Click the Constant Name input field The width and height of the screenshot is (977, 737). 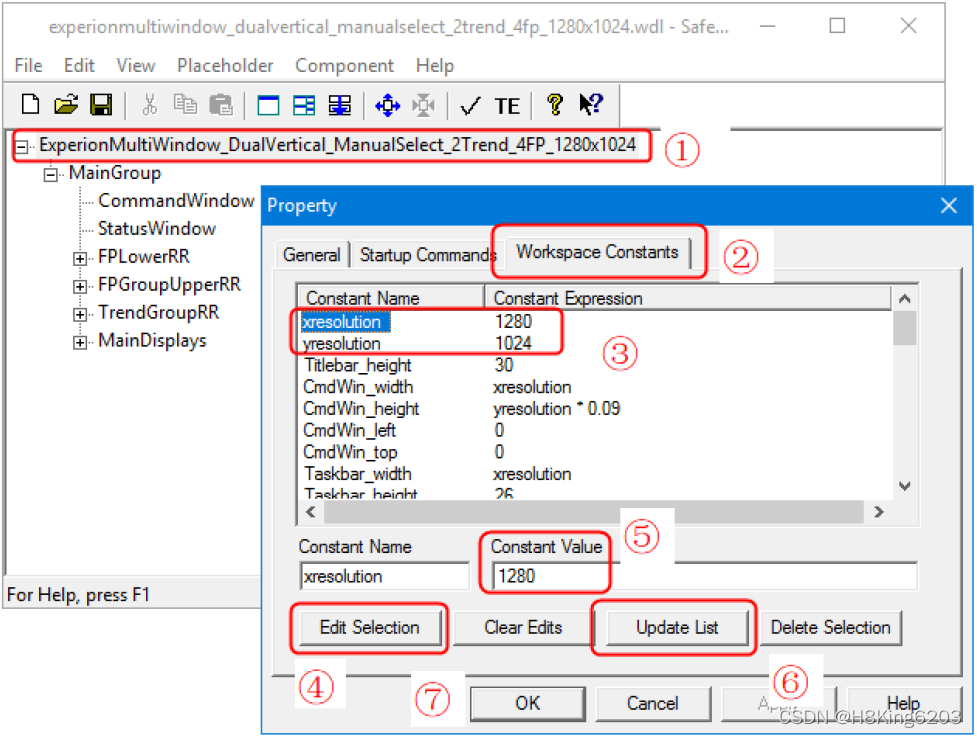[384, 576]
